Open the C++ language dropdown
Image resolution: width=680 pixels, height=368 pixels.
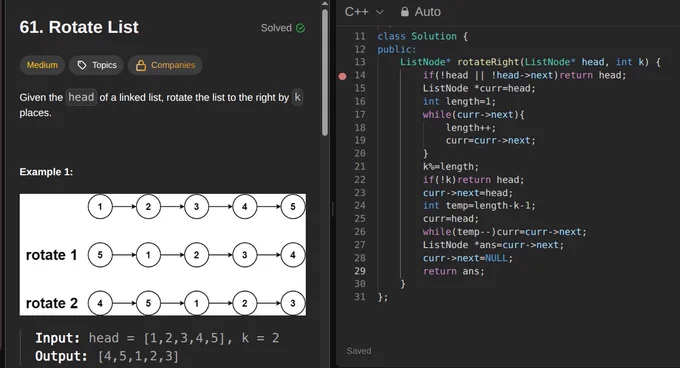tap(364, 12)
